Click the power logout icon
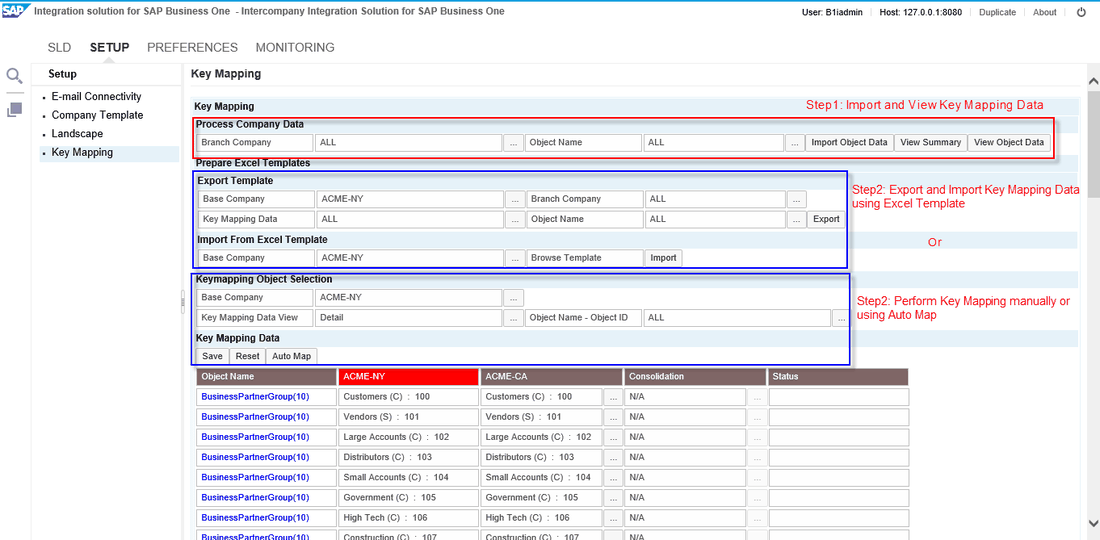This screenshot has height=540, width=1100. 1081,12
